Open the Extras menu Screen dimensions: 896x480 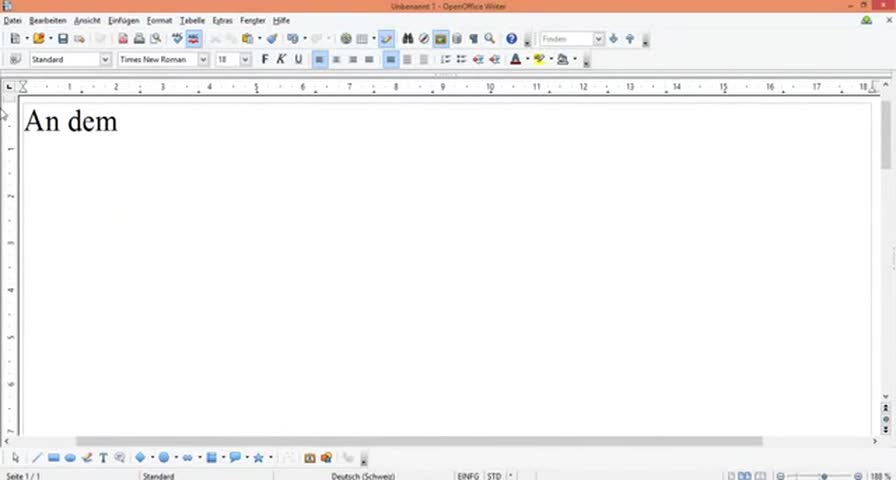pyautogui.click(x=222, y=21)
